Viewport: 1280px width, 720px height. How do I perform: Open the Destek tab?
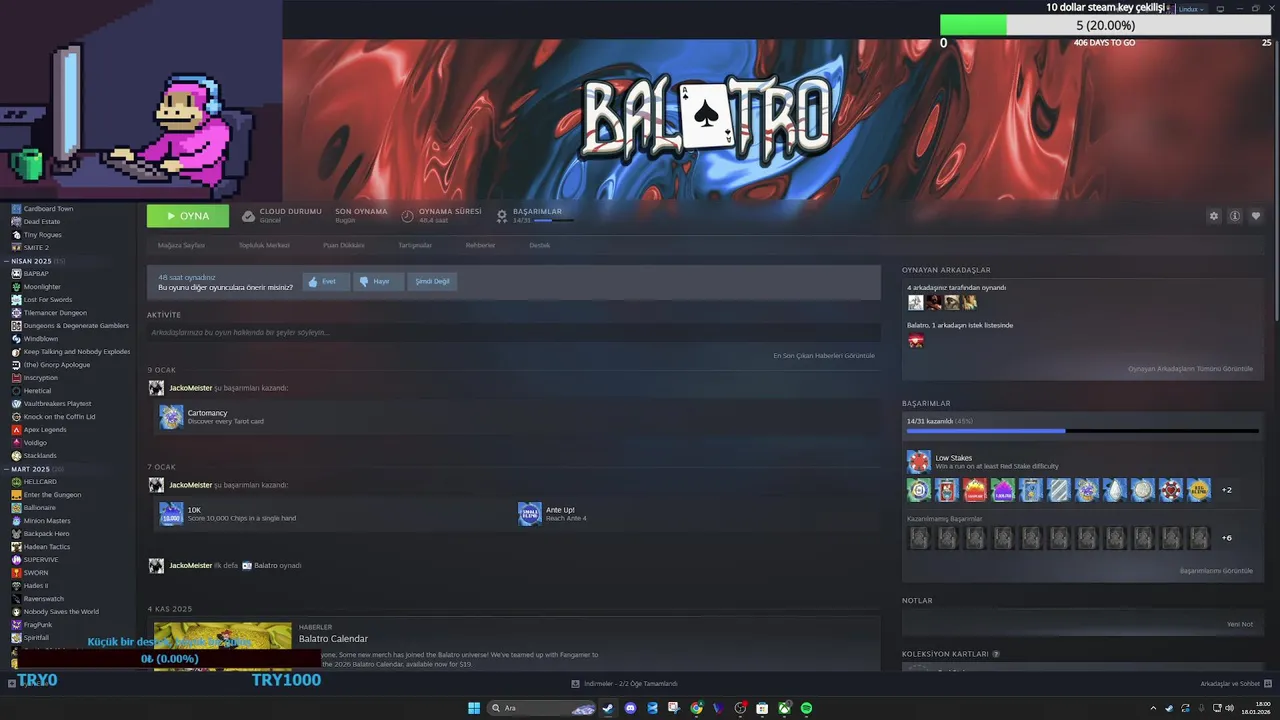pos(540,245)
